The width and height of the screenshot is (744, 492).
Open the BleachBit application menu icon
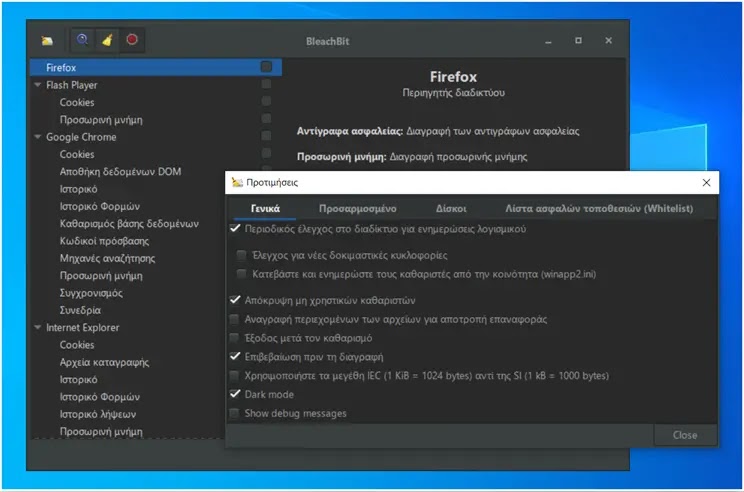coord(47,41)
